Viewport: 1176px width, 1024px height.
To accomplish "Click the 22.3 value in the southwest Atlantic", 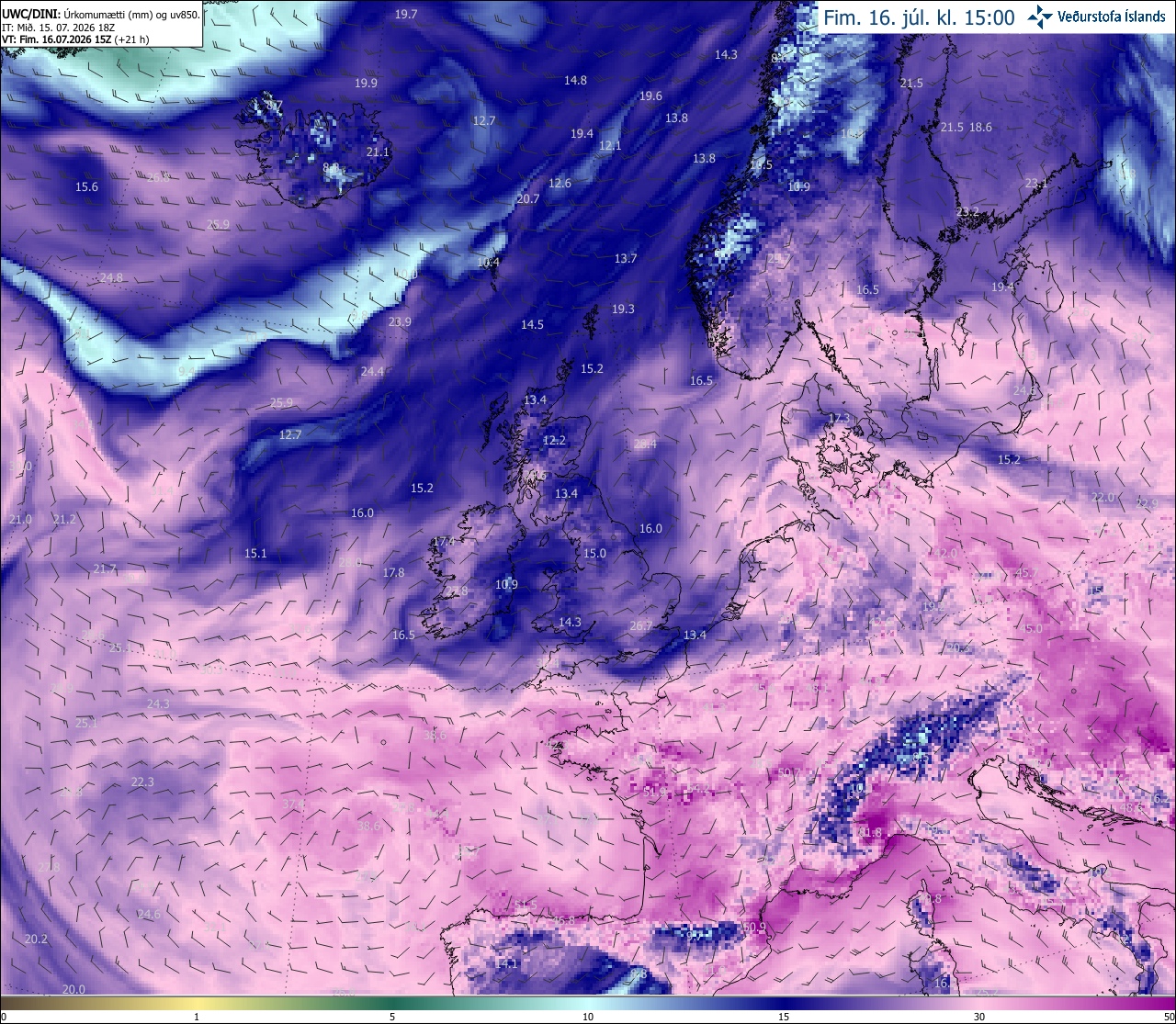I will pyautogui.click(x=142, y=782).
